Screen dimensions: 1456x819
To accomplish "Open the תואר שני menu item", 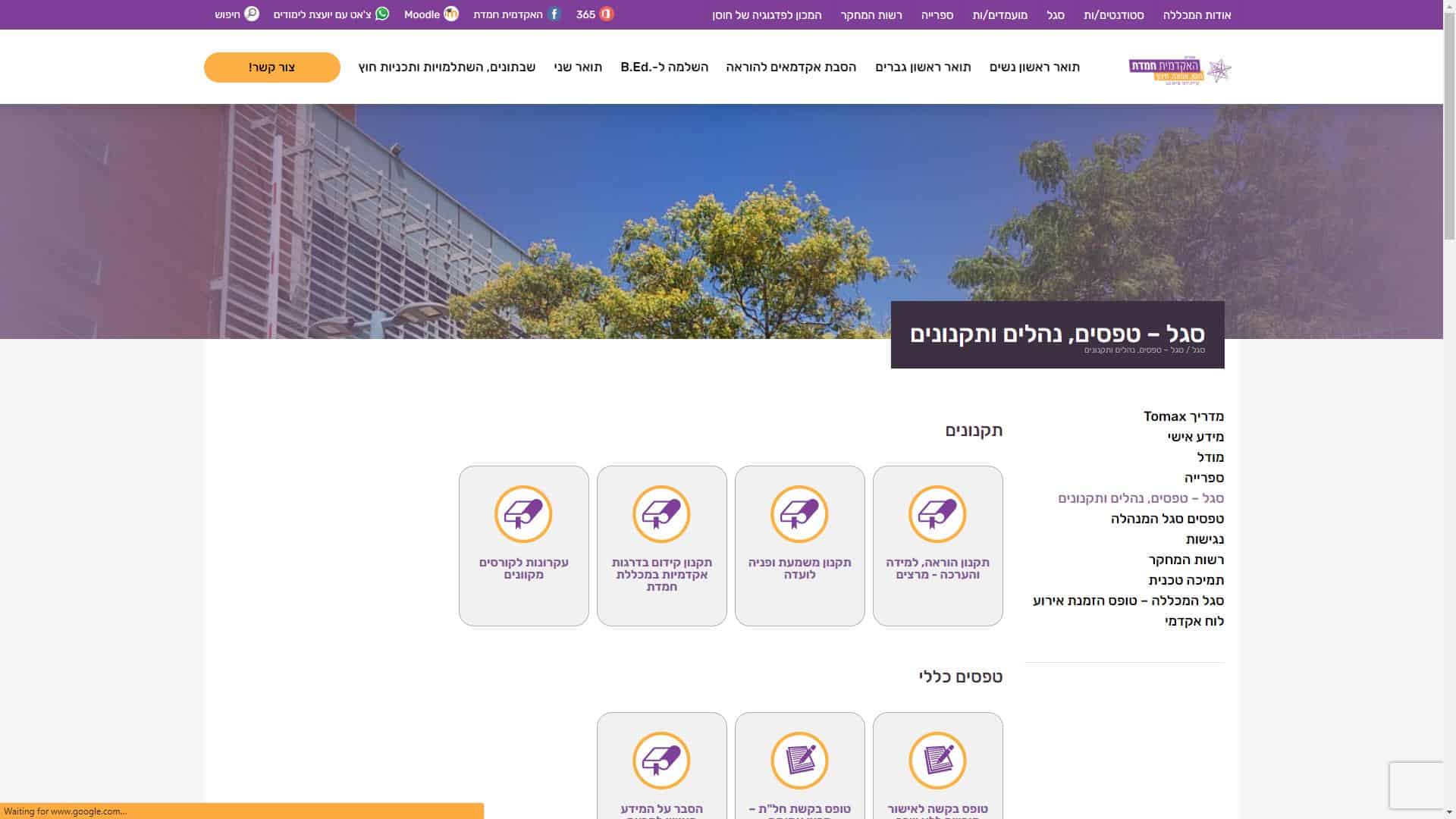I will pos(578,67).
